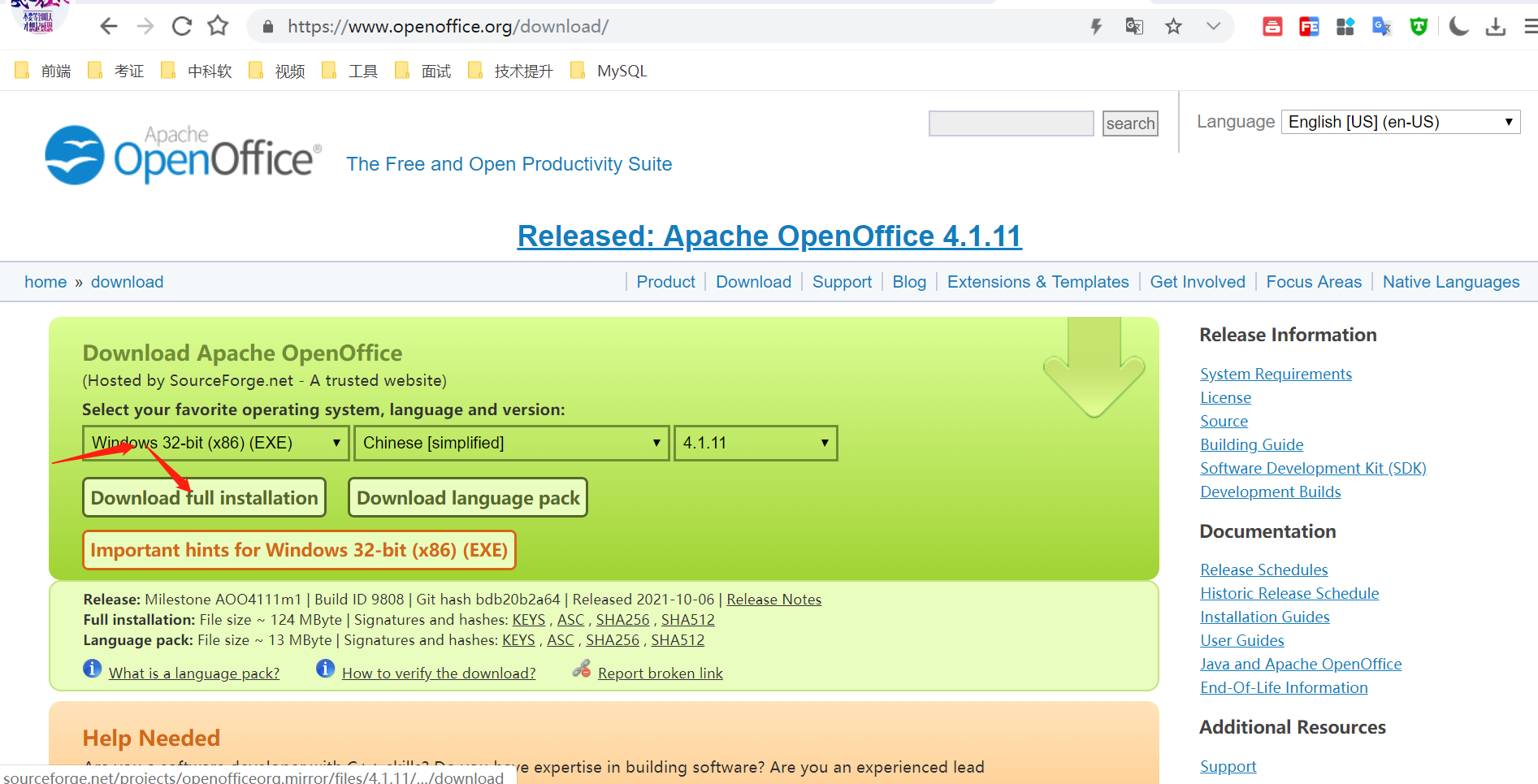
Task: Open the Google Translate extension icon
Action: click(1381, 27)
